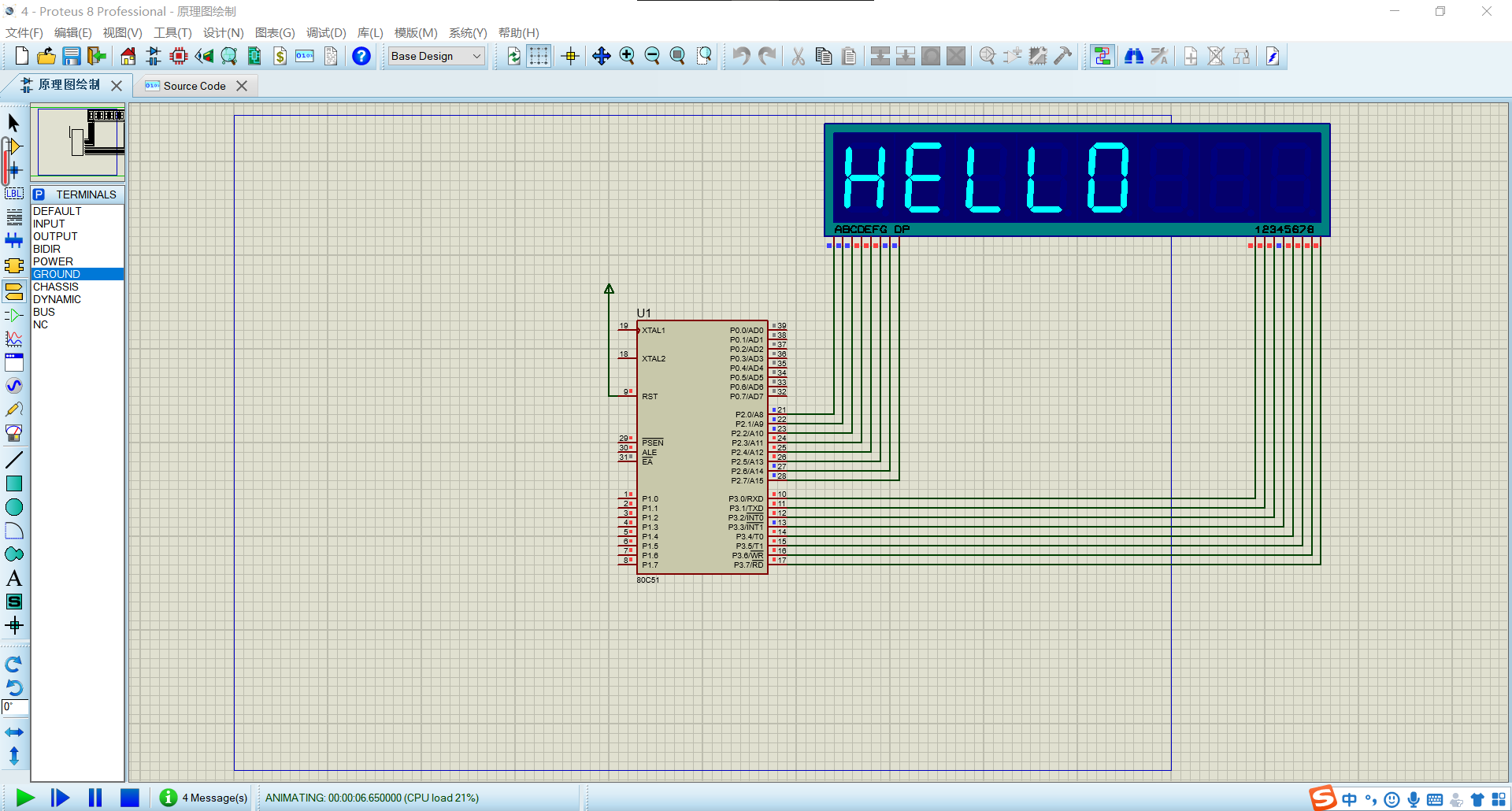Choose the Graph mode tool
Image resolution: width=1512 pixels, height=811 pixels.
(14, 339)
